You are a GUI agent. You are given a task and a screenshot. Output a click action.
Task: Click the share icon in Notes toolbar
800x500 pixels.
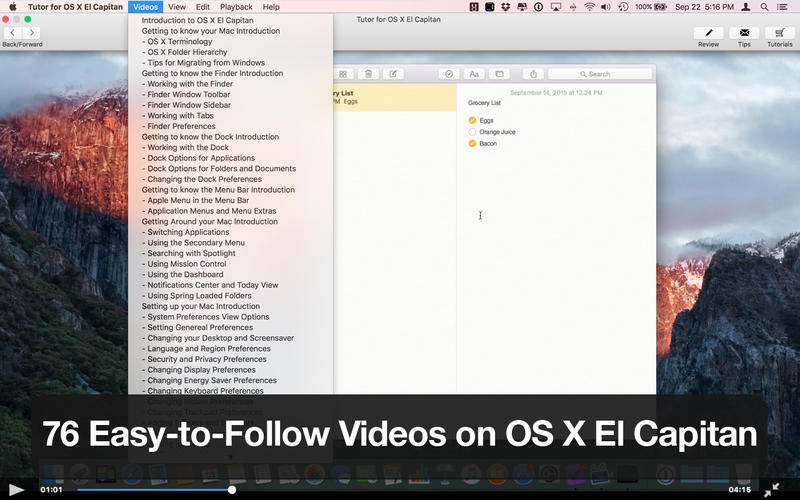point(533,74)
